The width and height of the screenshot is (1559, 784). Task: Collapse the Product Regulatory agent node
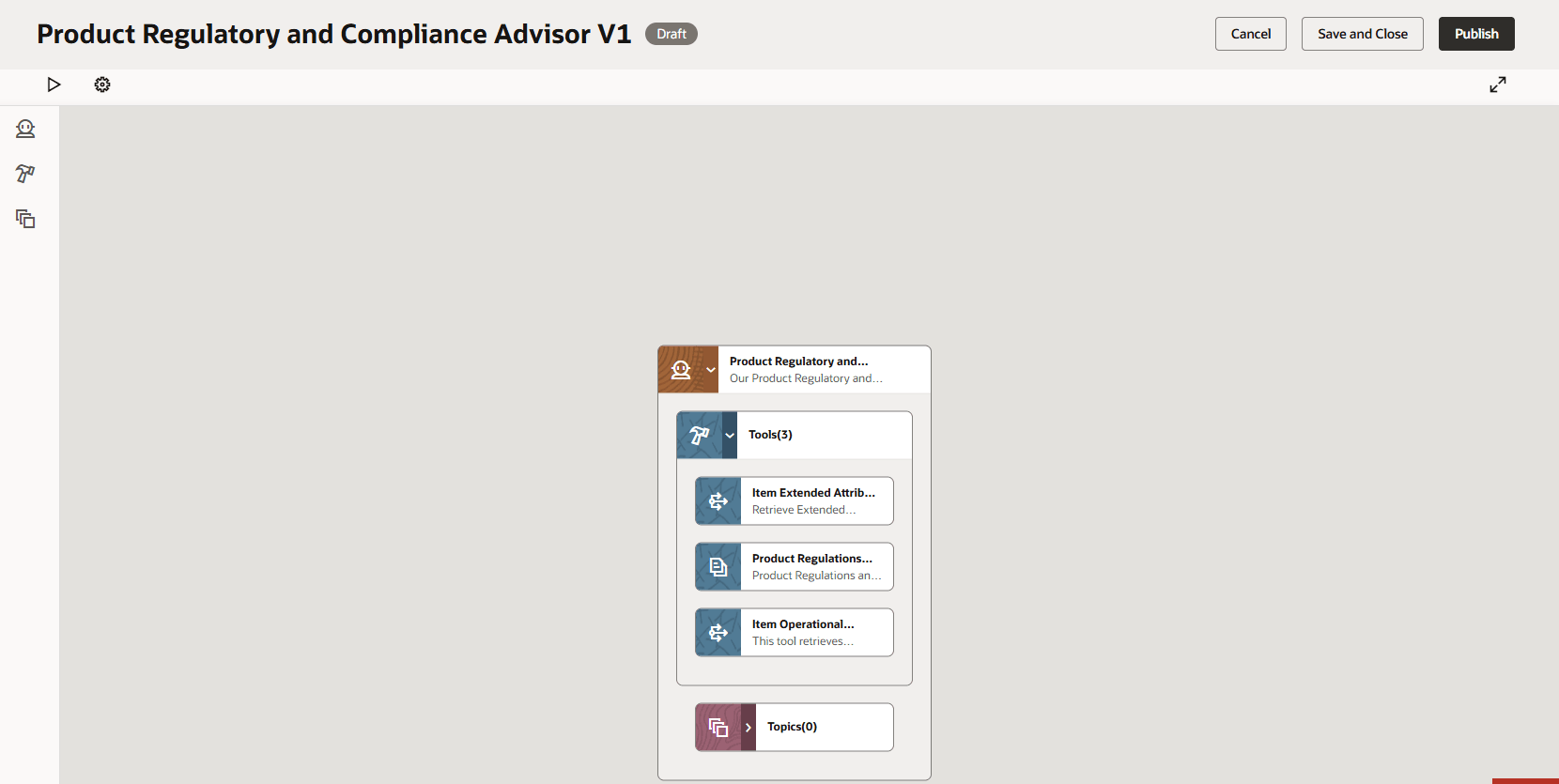pyautogui.click(x=711, y=370)
